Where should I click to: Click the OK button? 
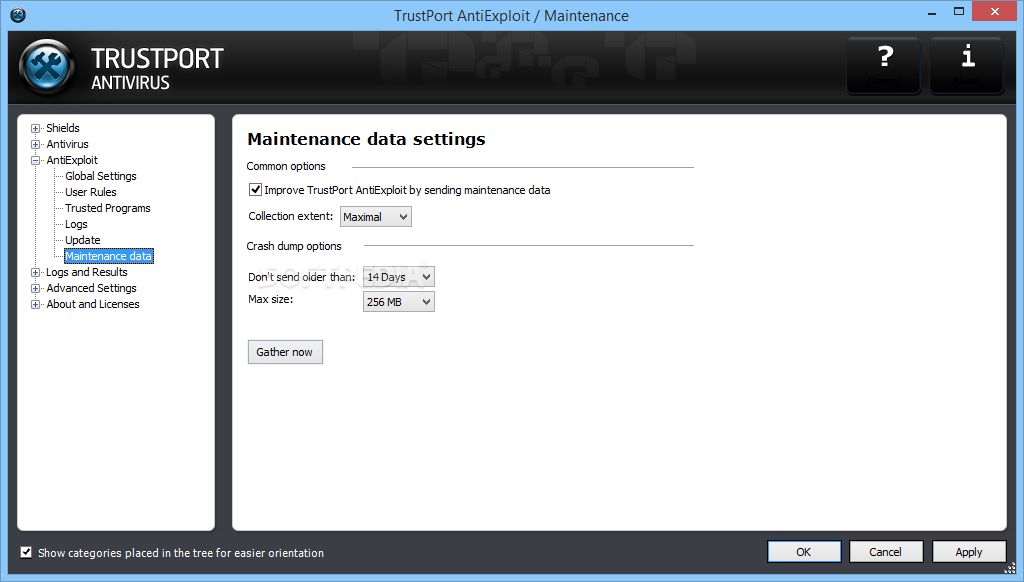pos(804,552)
